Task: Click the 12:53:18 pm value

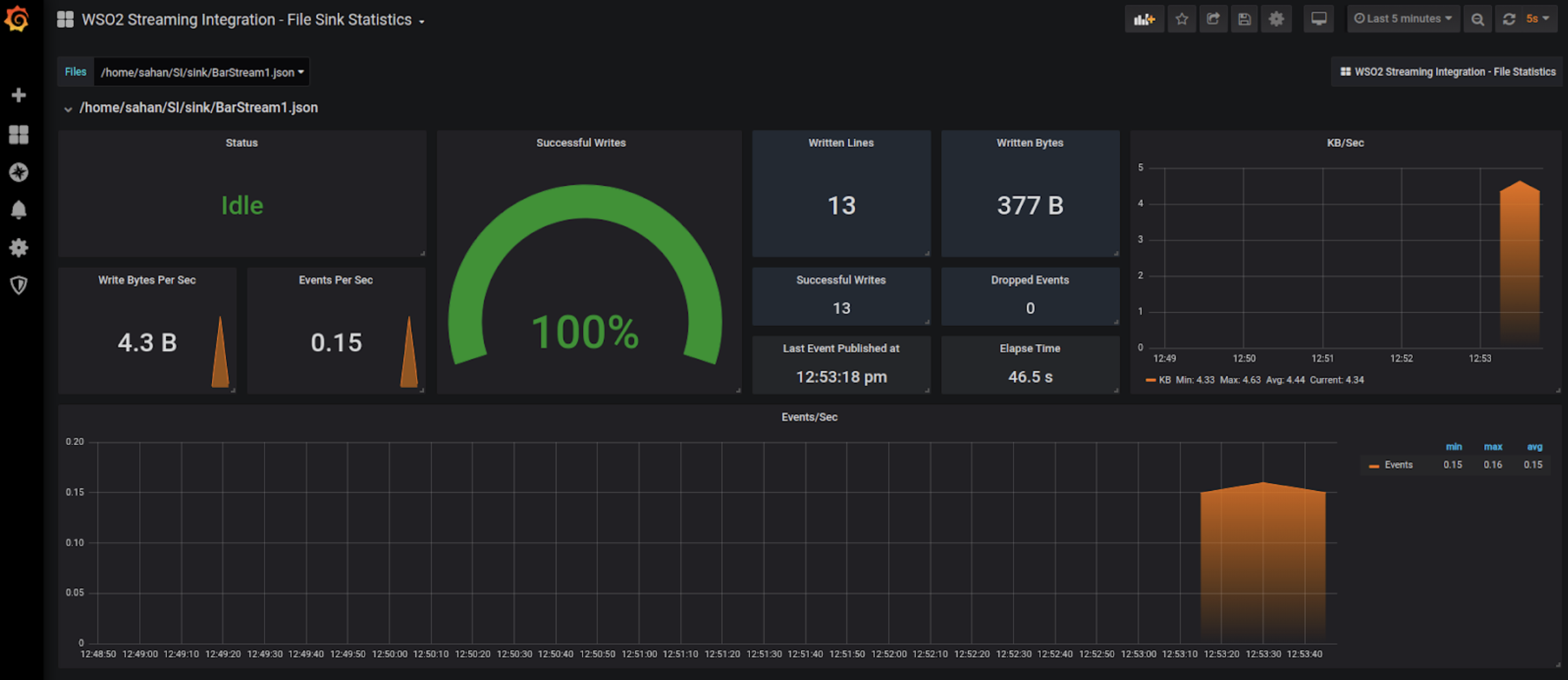Action: [x=841, y=377]
